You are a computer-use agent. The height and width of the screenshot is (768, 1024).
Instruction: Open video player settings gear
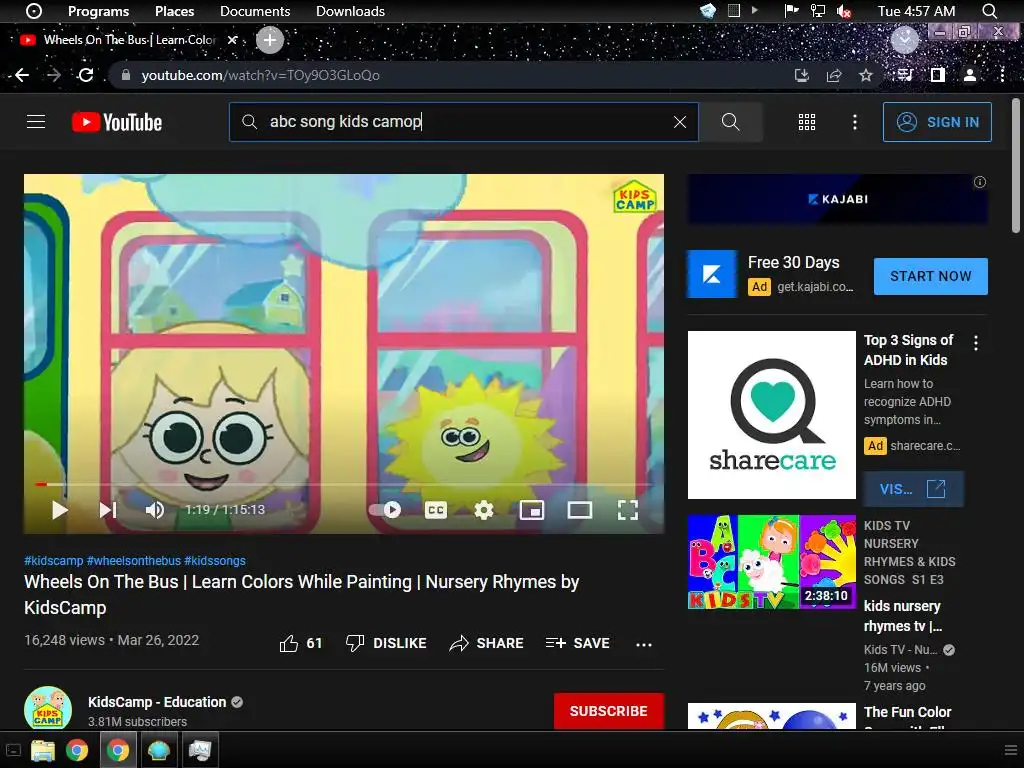(x=484, y=510)
